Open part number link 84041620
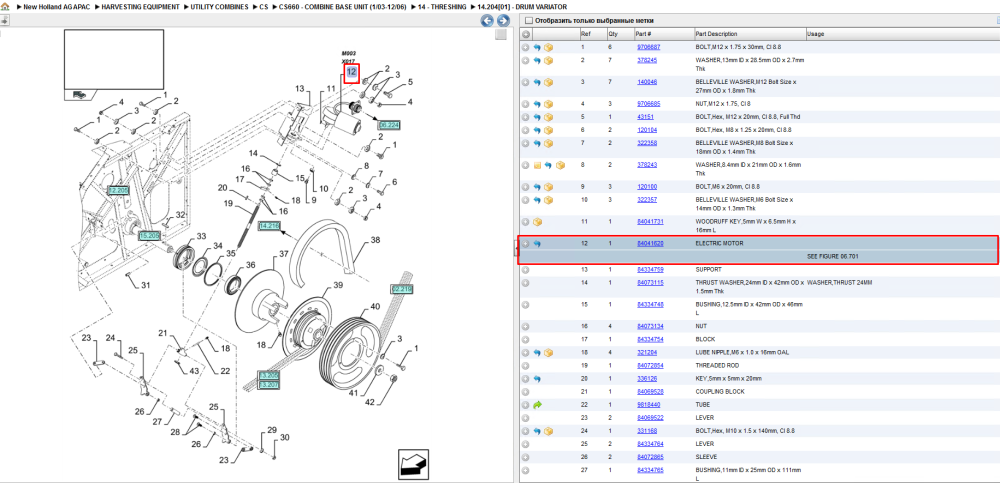This screenshot has height=483, width=1000. click(650, 244)
